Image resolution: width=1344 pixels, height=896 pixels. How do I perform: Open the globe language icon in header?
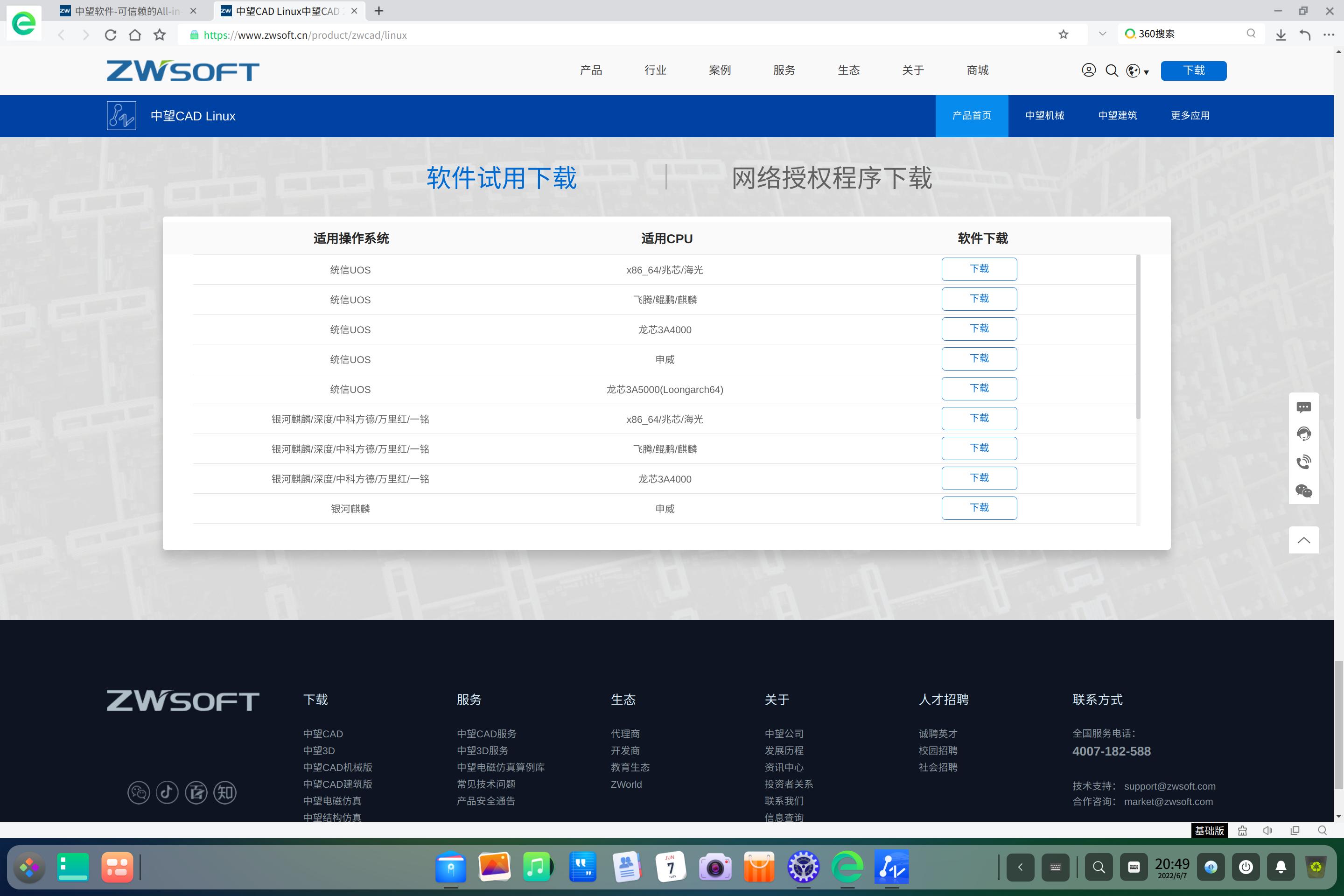click(x=1134, y=70)
